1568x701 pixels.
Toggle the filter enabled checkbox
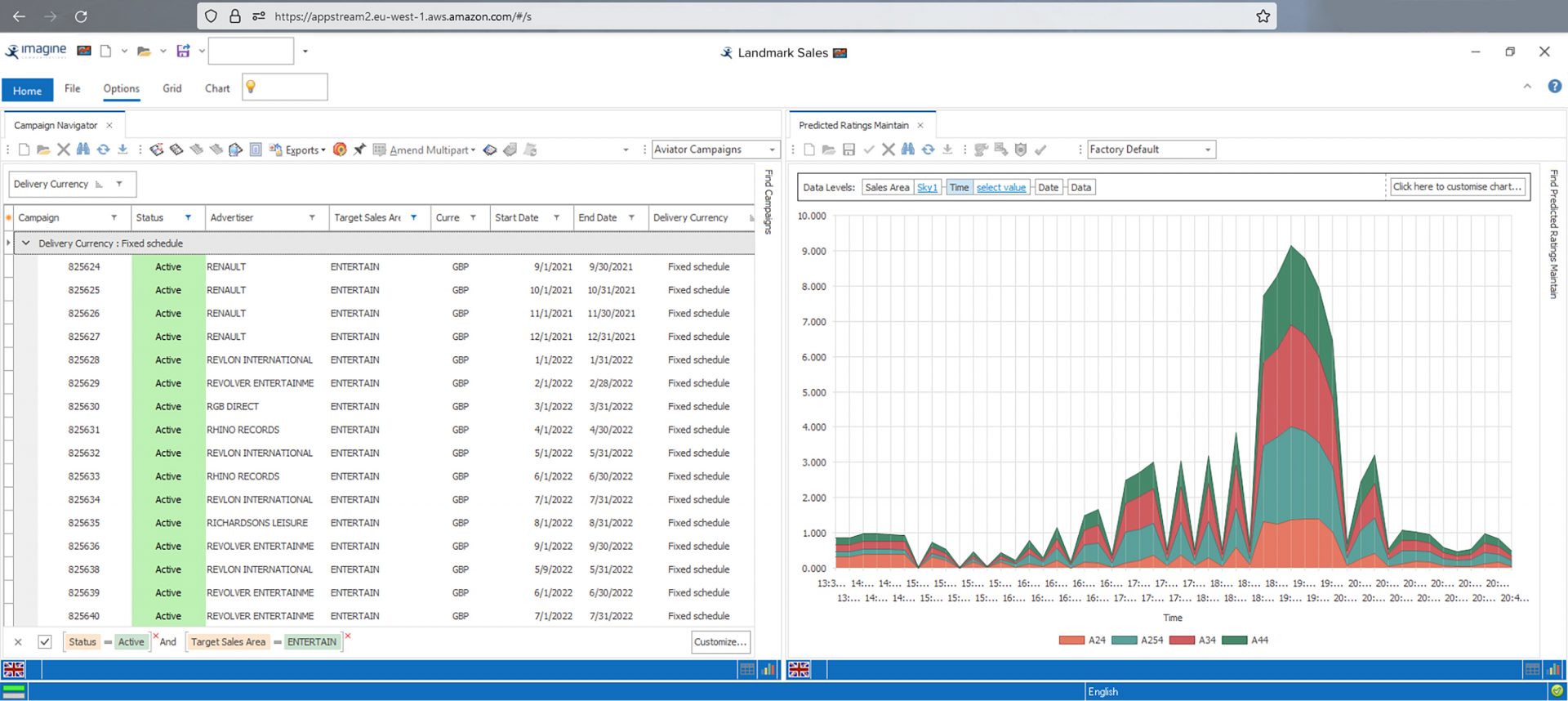pyautogui.click(x=45, y=642)
